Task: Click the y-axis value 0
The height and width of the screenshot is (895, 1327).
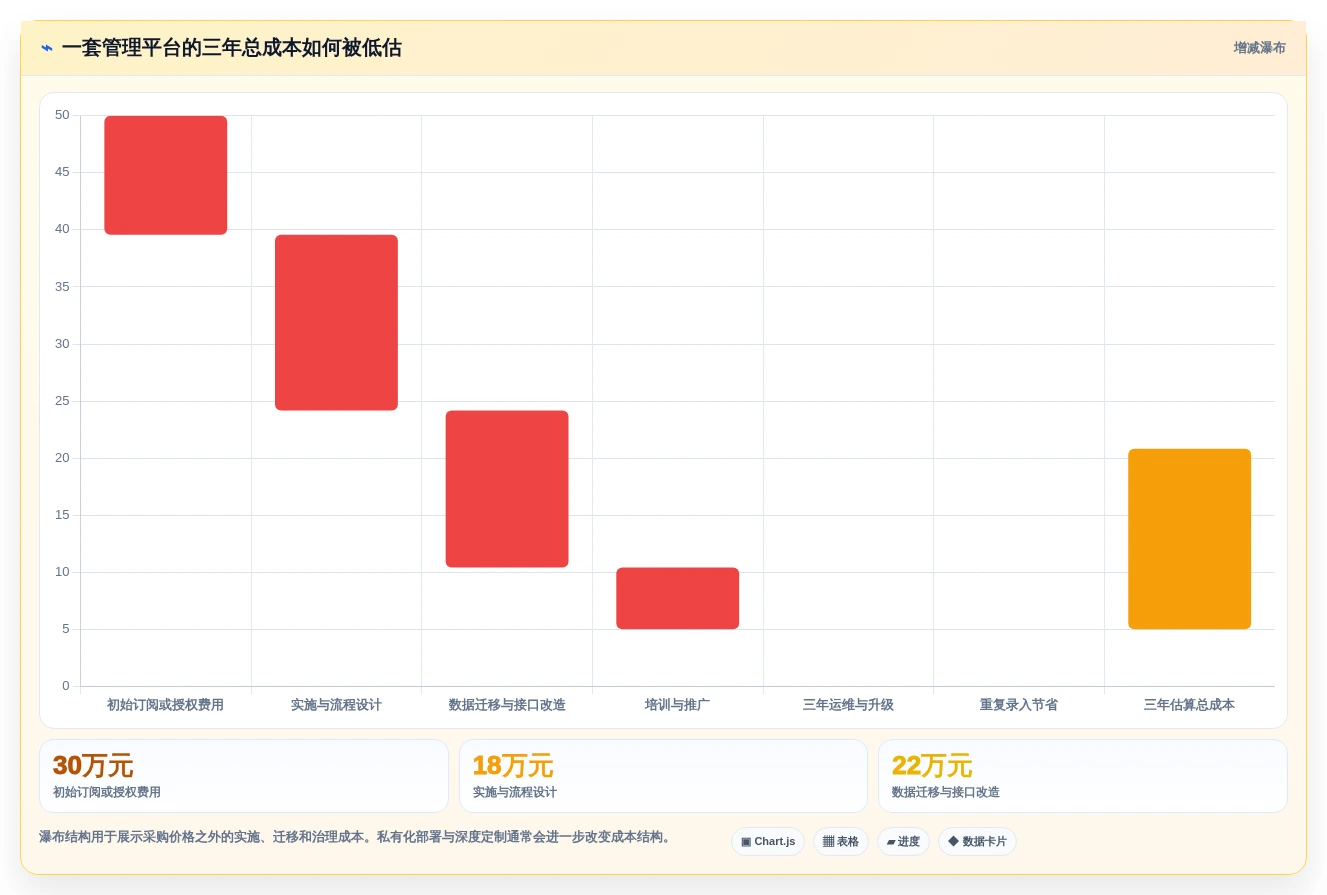Action: (66, 686)
